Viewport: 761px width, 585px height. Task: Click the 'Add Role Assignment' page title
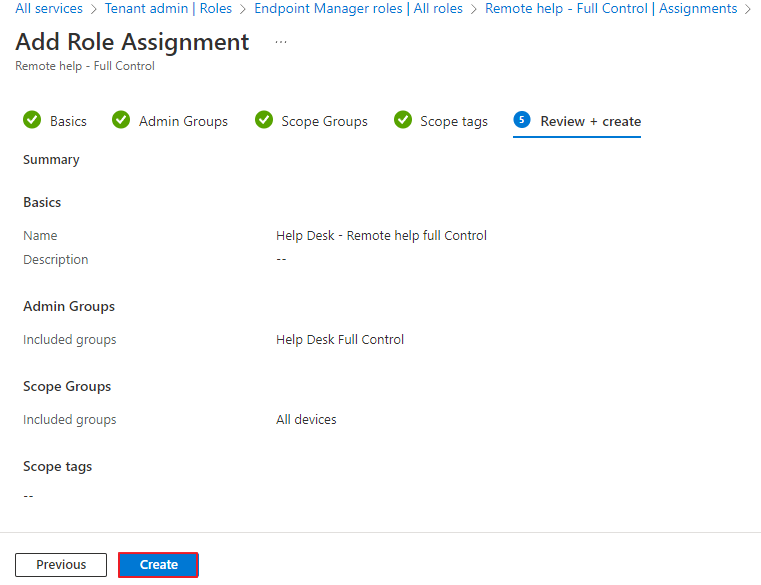[x=132, y=42]
